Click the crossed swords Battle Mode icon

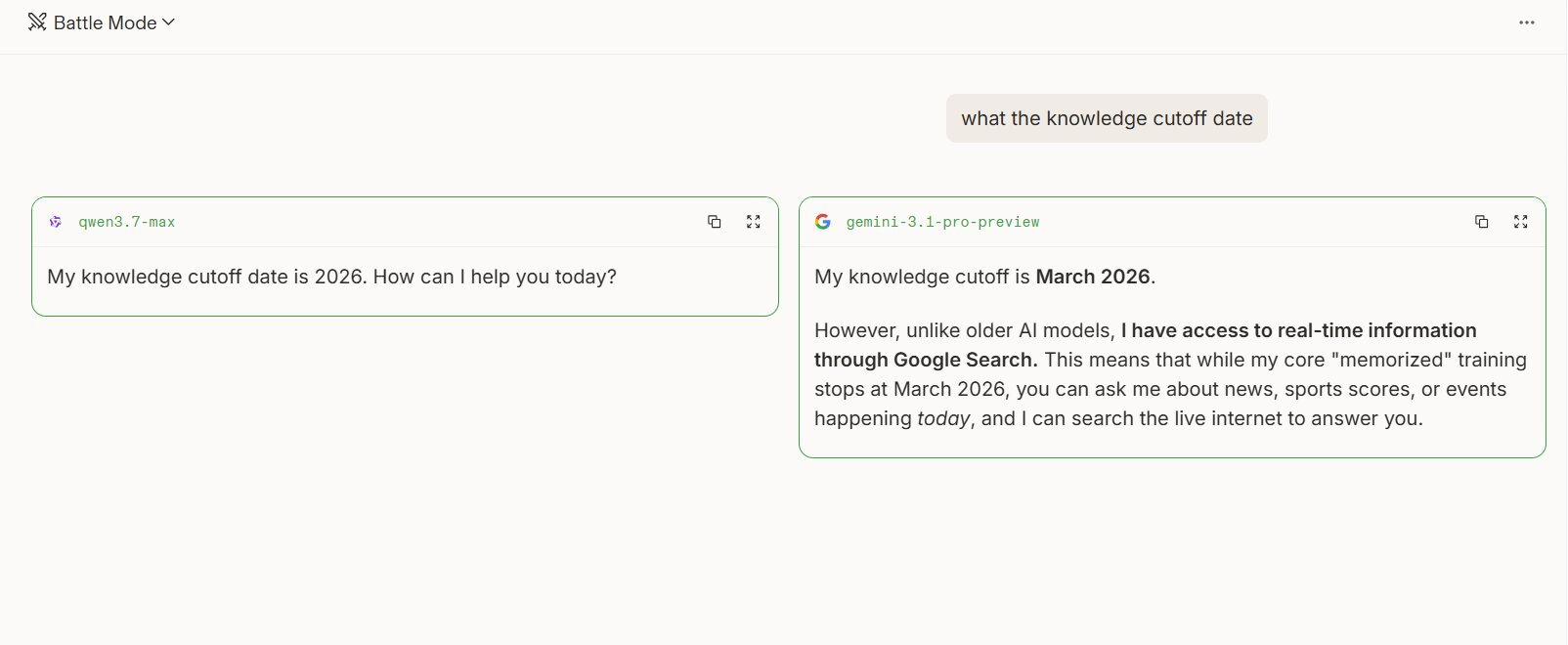tap(37, 22)
